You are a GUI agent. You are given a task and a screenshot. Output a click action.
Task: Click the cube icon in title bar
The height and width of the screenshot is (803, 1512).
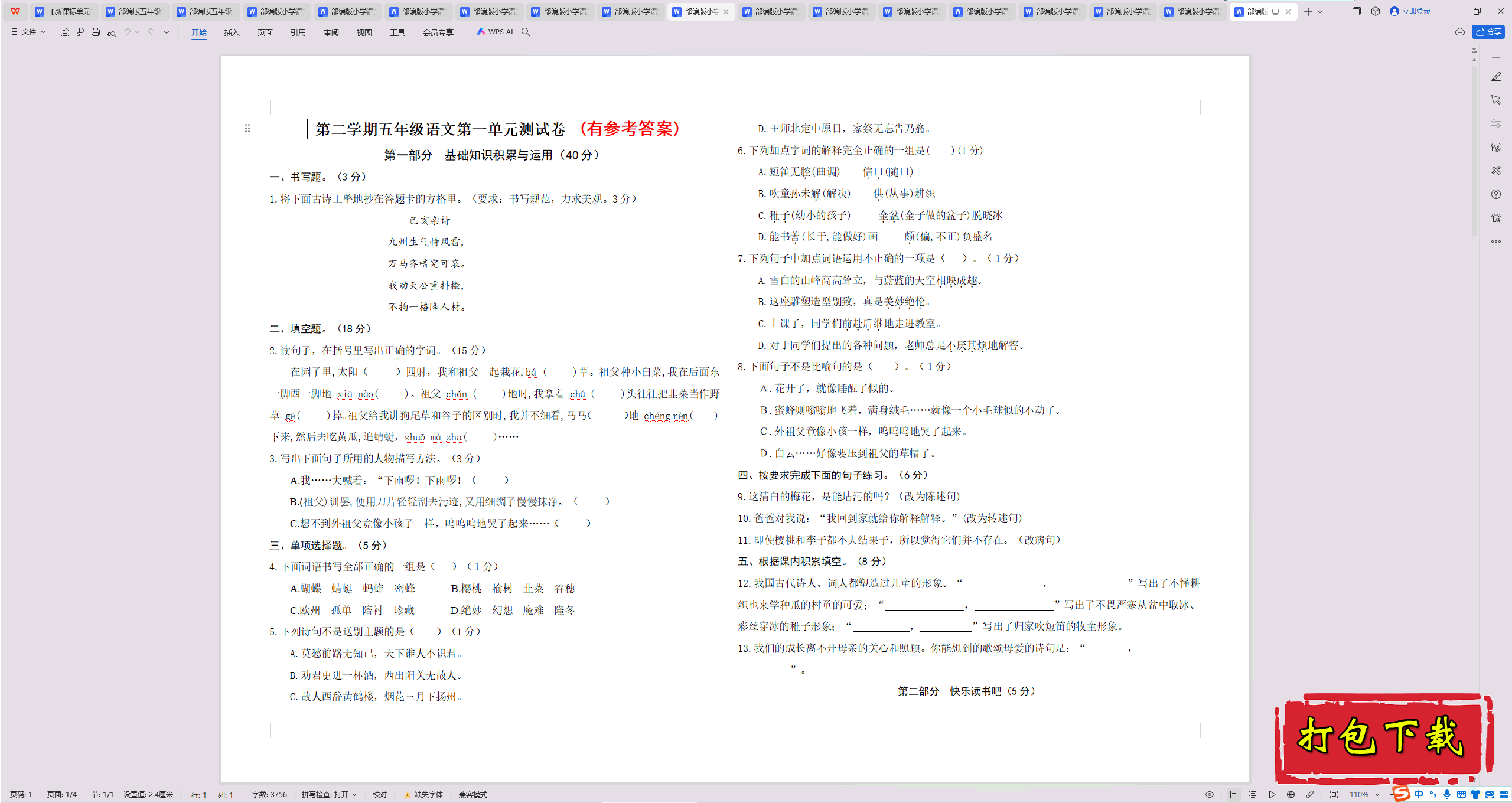1376,11
